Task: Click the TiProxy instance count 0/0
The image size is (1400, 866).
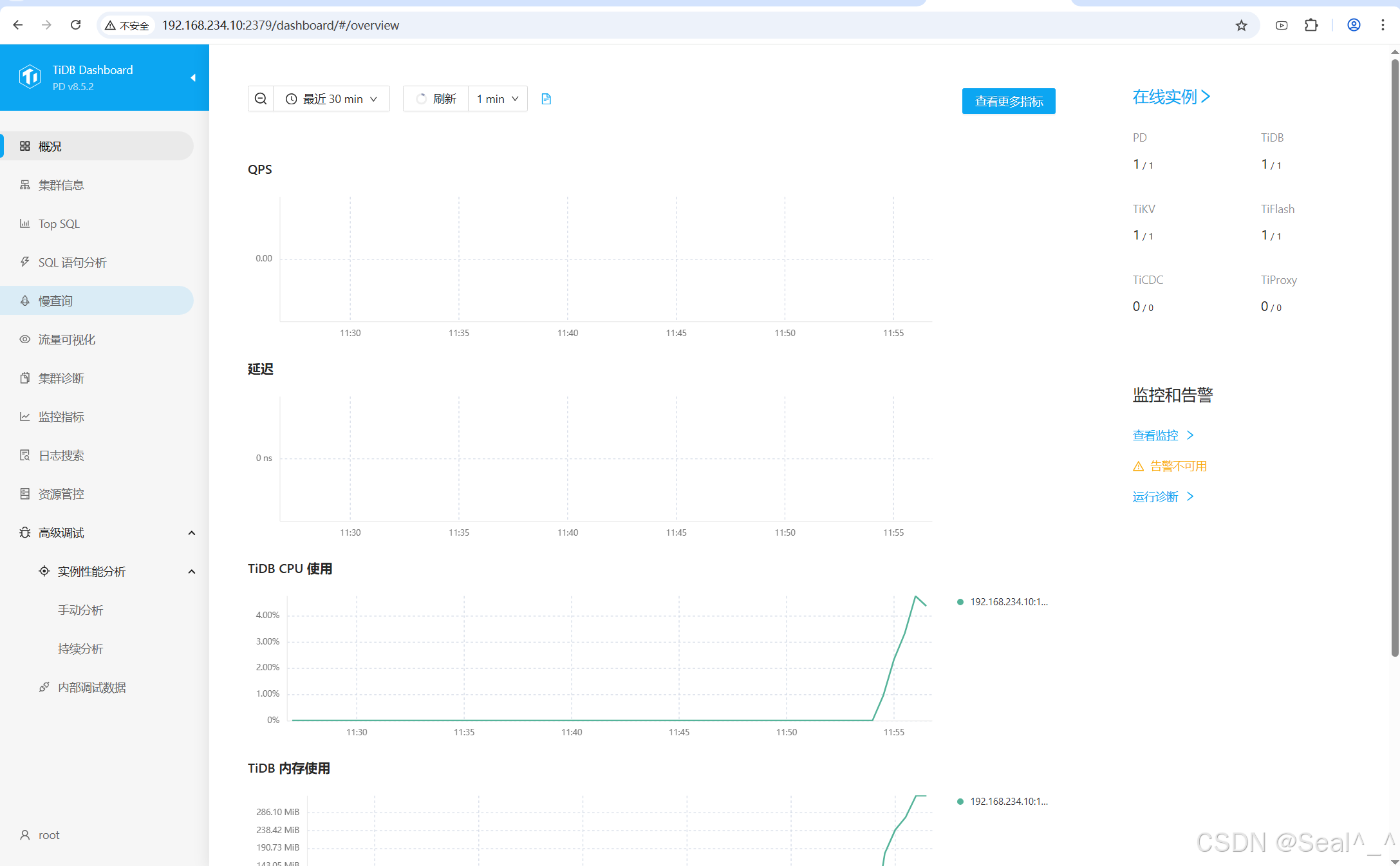Action: [x=1271, y=307]
